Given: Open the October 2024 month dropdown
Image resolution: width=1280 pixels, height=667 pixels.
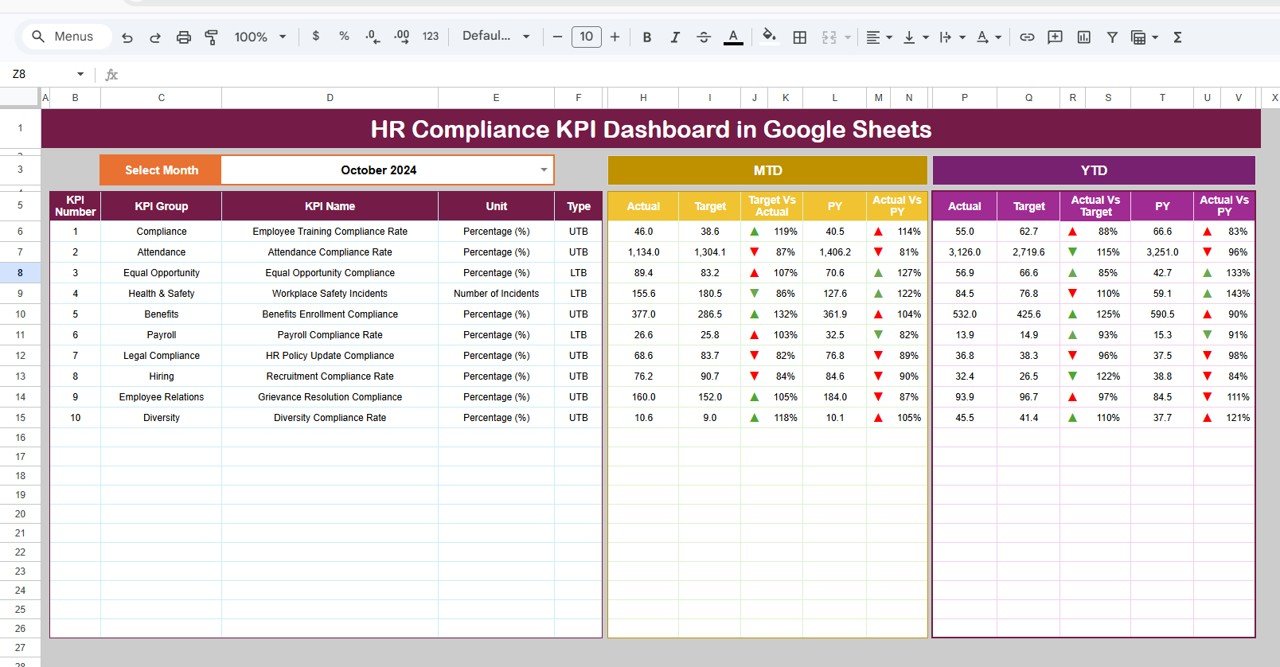Looking at the screenshot, I should [543, 170].
